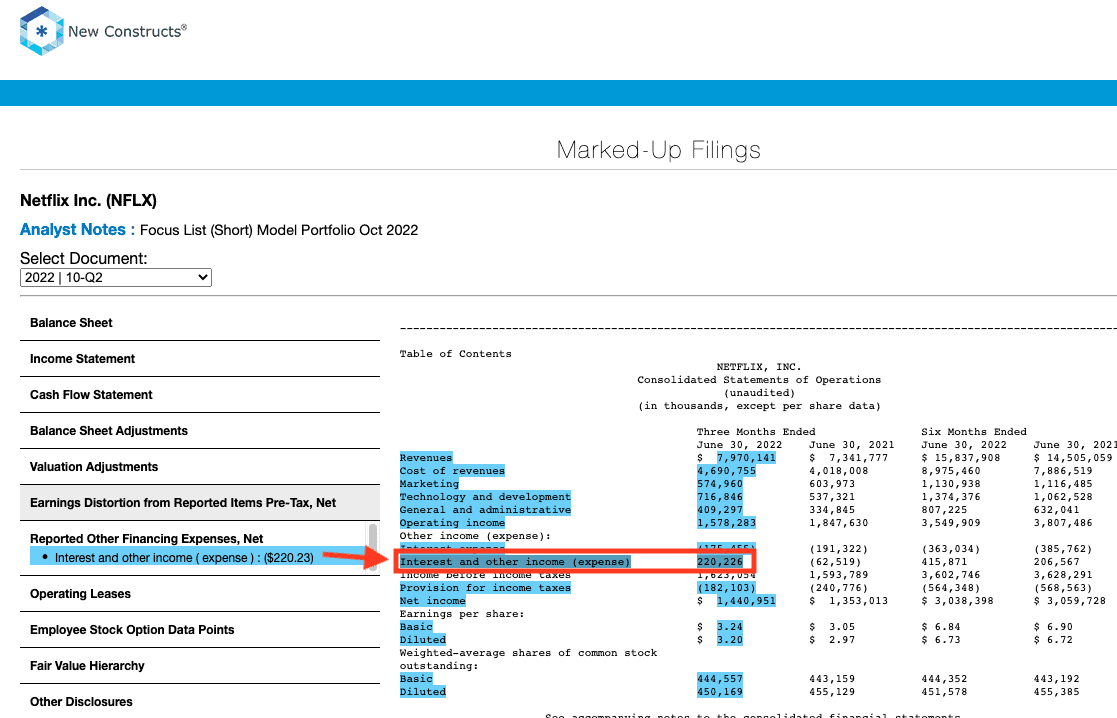1117x718 pixels.
Task: Select Balance Sheet Adjustments in sidebar
Action: pos(199,431)
